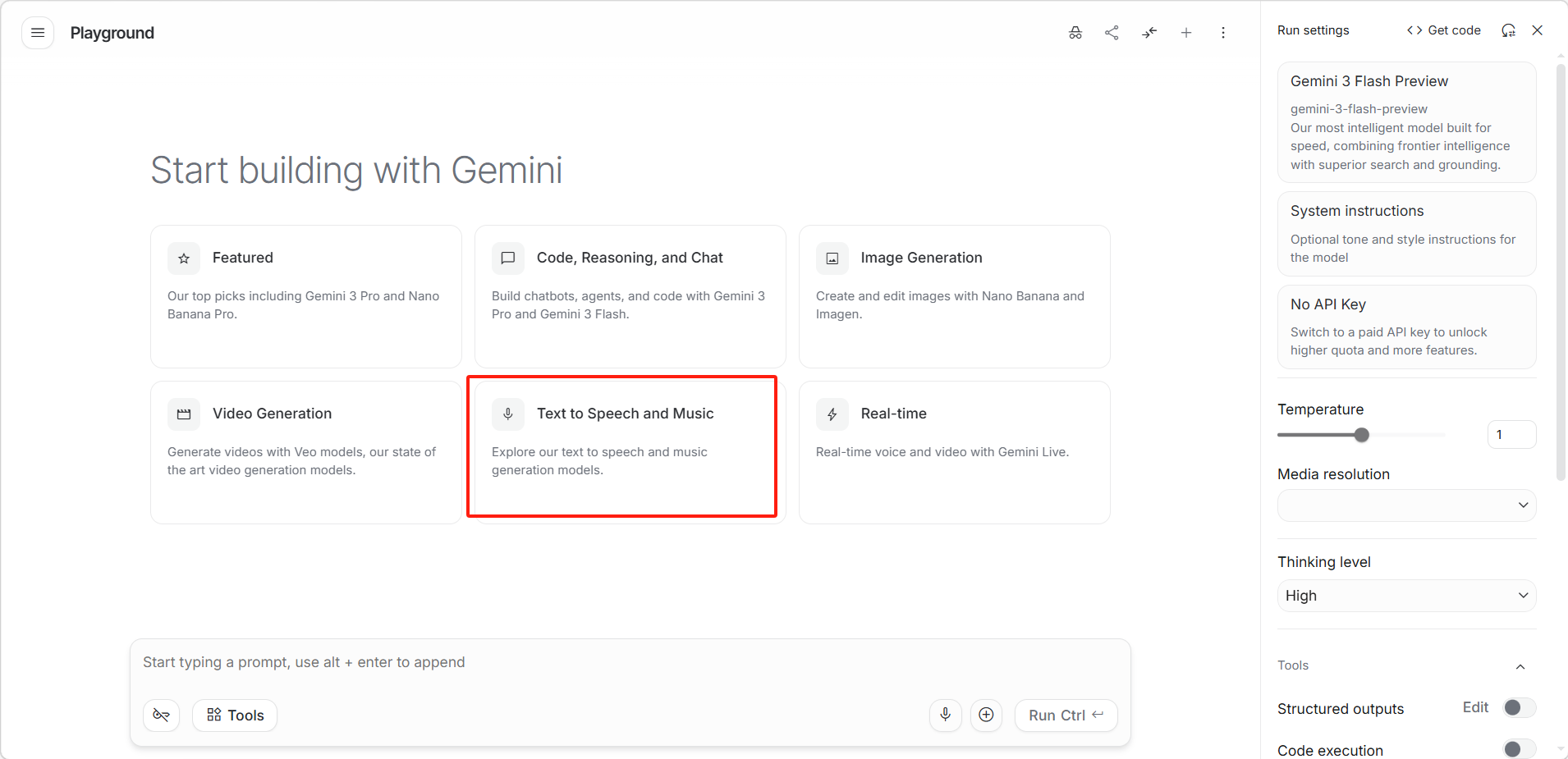This screenshot has width=1568, height=759.
Task: Click the No API Key card
Action: tap(1407, 327)
